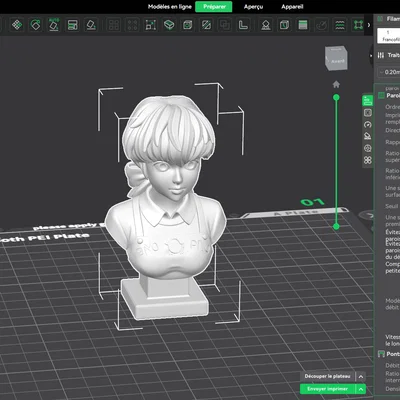Switch to the Appareil tab
The image size is (400, 400).
pyautogui.click(x=292, y=7)
